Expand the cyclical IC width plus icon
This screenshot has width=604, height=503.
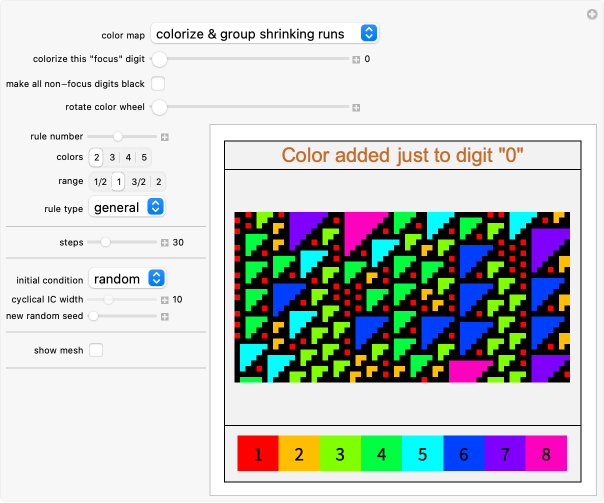[165, 299]
